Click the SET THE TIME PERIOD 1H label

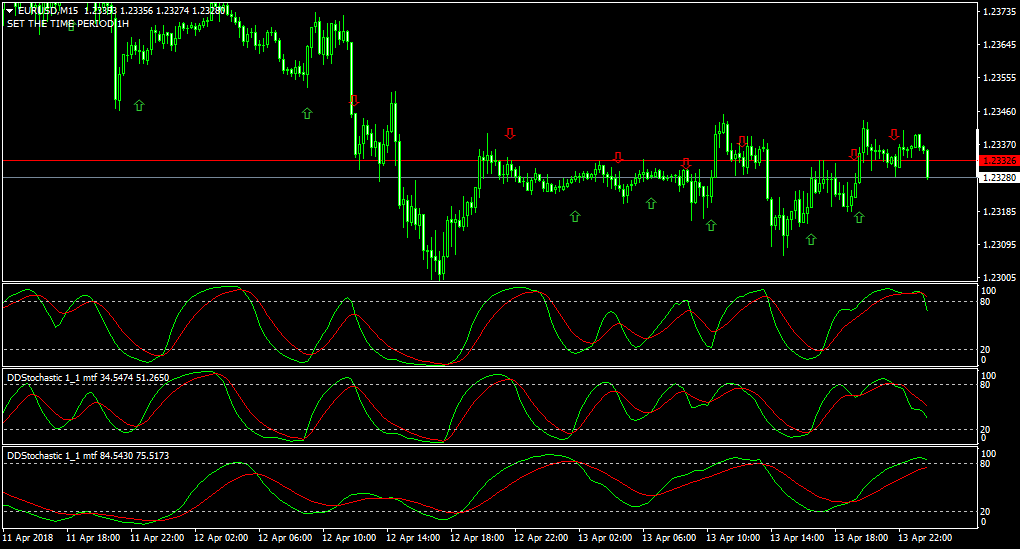point(68,23)
